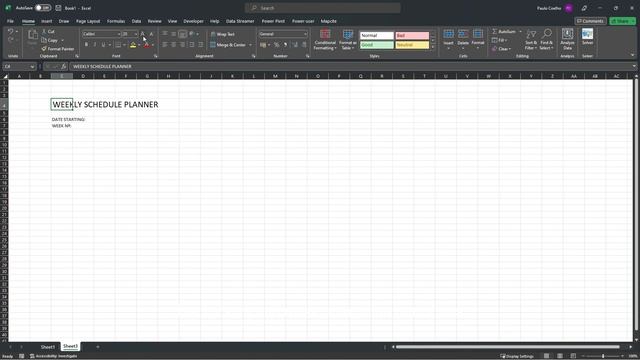Add a new sheet with plus button
The height and width of the screenshot is (360, 640).
[98, 347]
